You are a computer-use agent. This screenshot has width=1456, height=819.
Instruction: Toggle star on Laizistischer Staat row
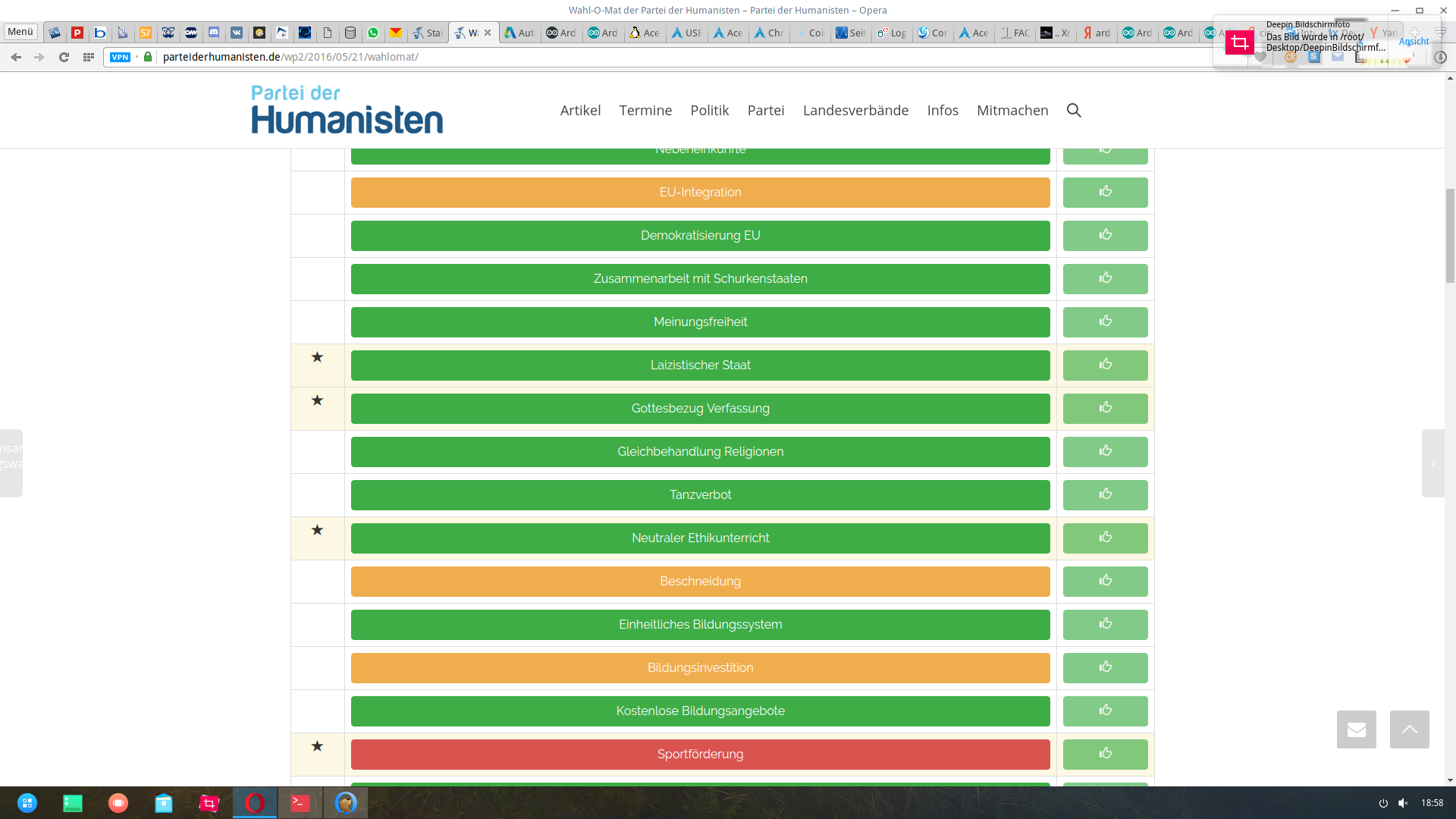317,357
